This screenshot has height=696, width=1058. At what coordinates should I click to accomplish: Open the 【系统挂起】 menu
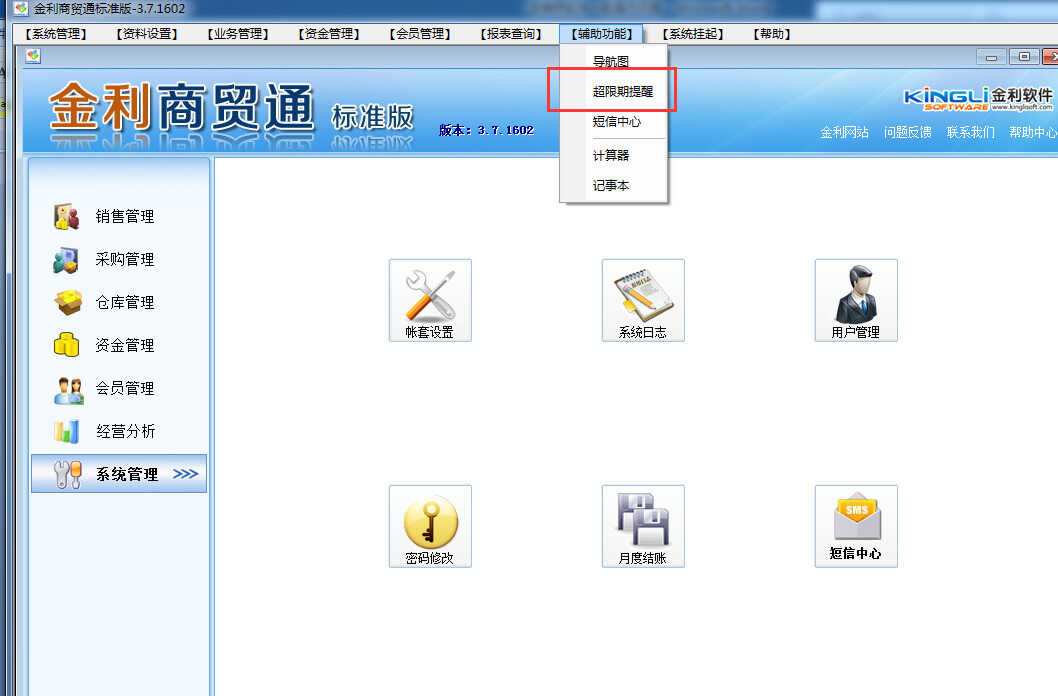pos(693,34)
